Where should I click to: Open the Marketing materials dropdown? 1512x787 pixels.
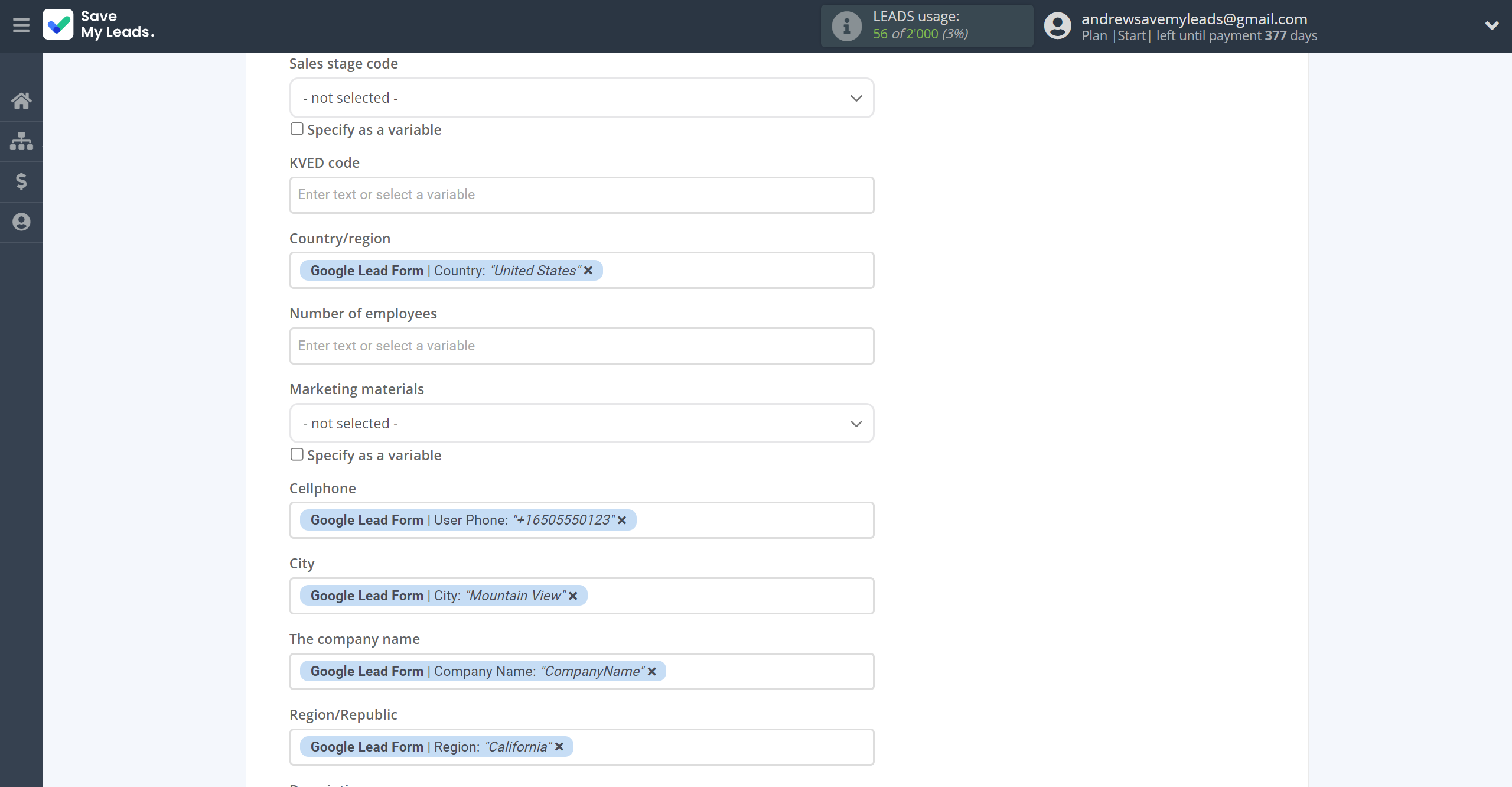tap(582, 424)
